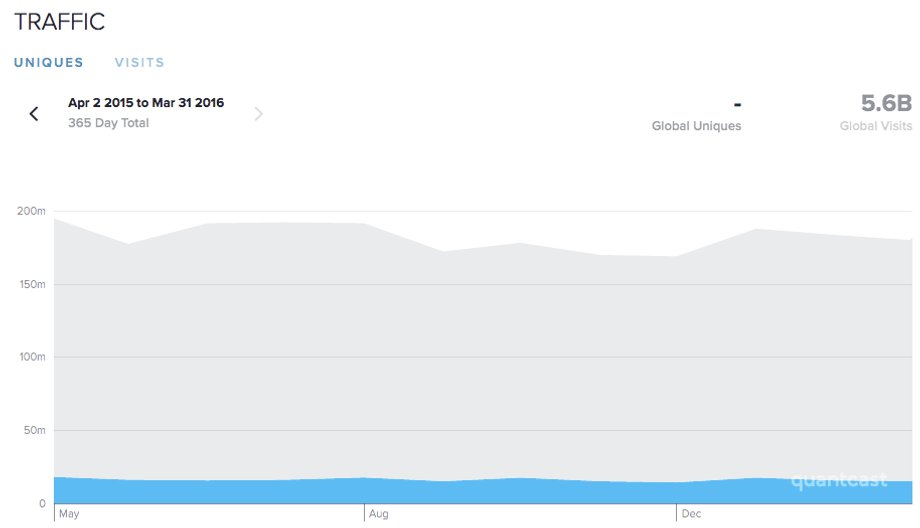920x528 pixels.
Task: Switch to the Visits tab
Action: coord(140,63)
